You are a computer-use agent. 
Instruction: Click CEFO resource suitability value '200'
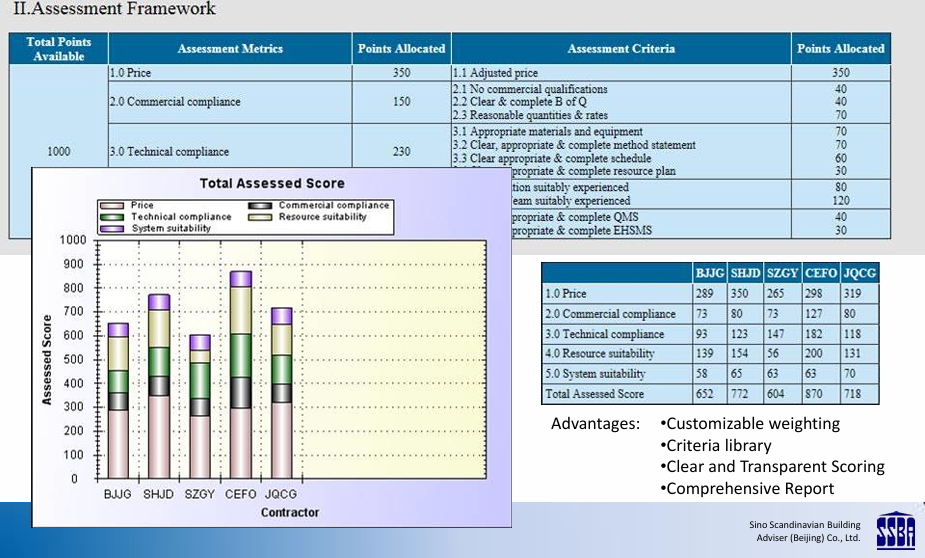click(814, 354)
